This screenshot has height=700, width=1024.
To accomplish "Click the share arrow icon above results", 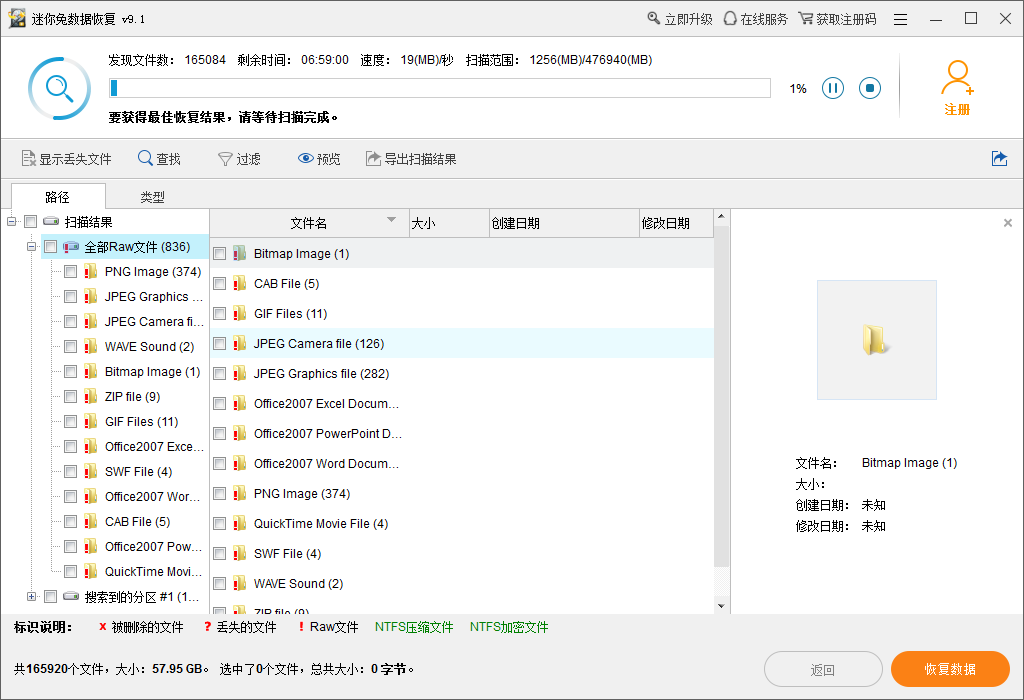I will [x=999, y=158].
